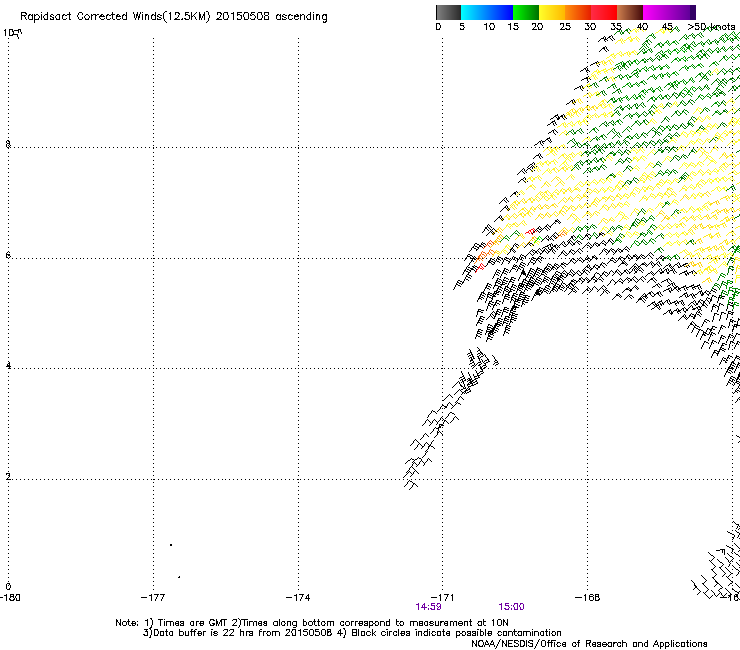Click the purple '15:00' time marker

[511, 607]
